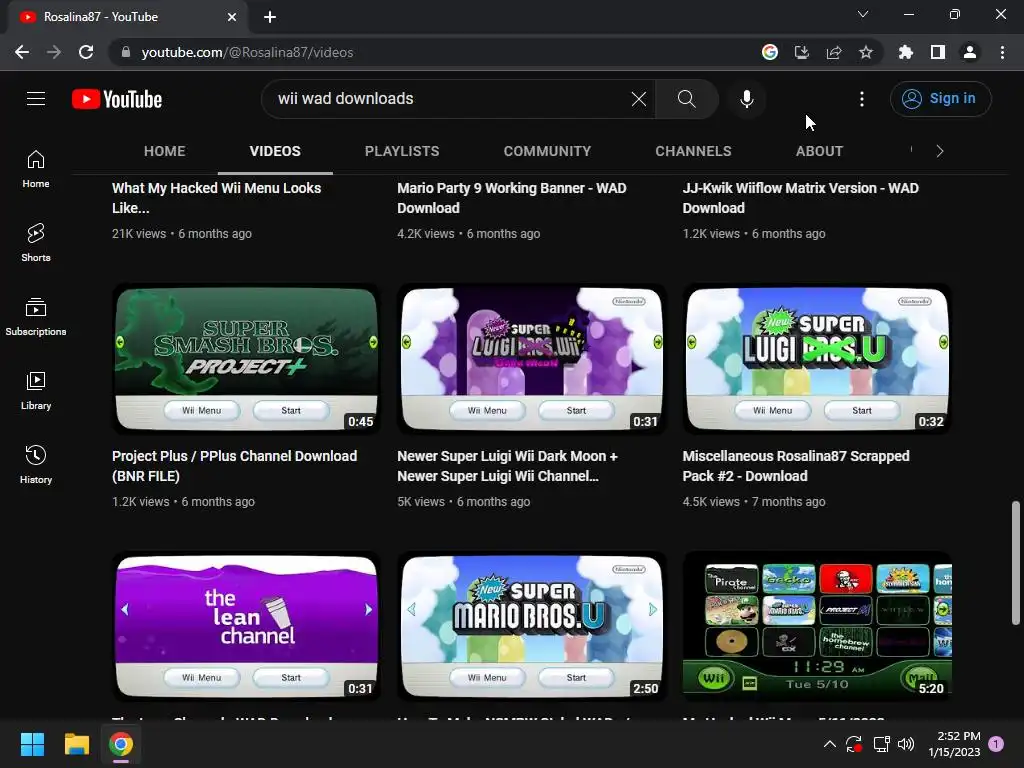The width and height of the screenshot is (1024, 768).
Task: Open Chrome's three-dot menu
Action: tap(1002, 52)
